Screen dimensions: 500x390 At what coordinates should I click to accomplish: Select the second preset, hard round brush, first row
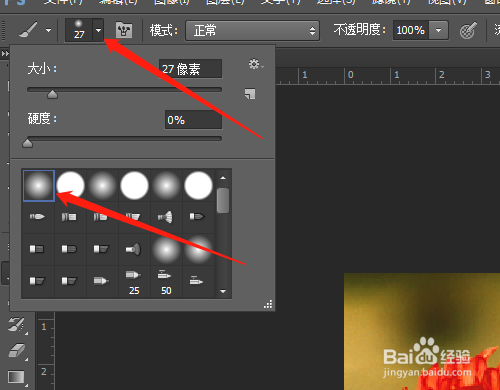pos(70,186)
